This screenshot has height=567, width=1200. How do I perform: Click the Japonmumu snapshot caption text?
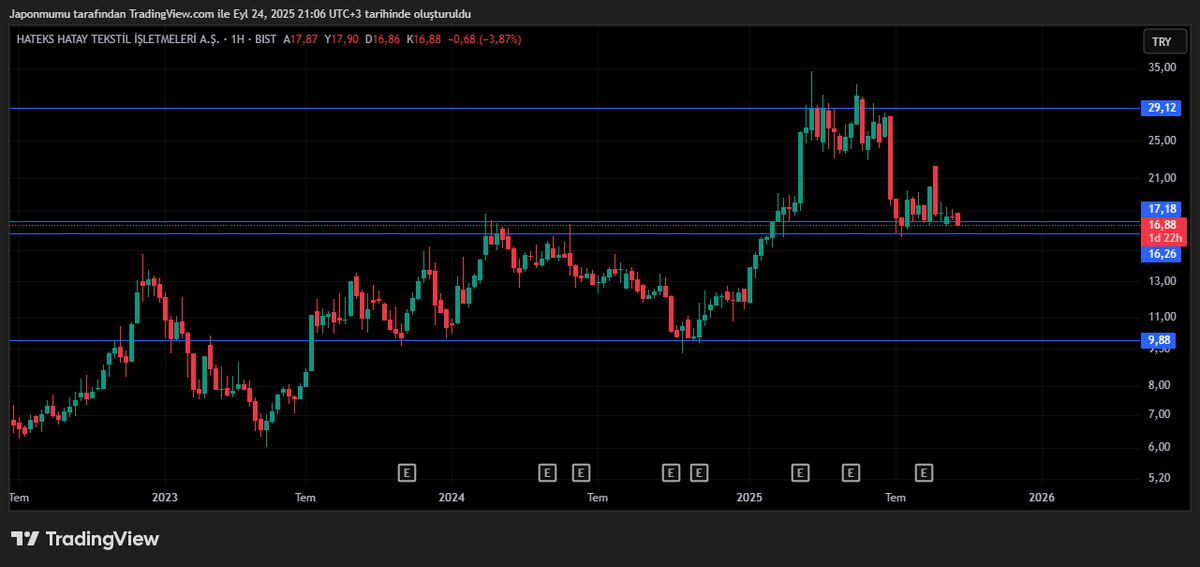click(241, 14)
